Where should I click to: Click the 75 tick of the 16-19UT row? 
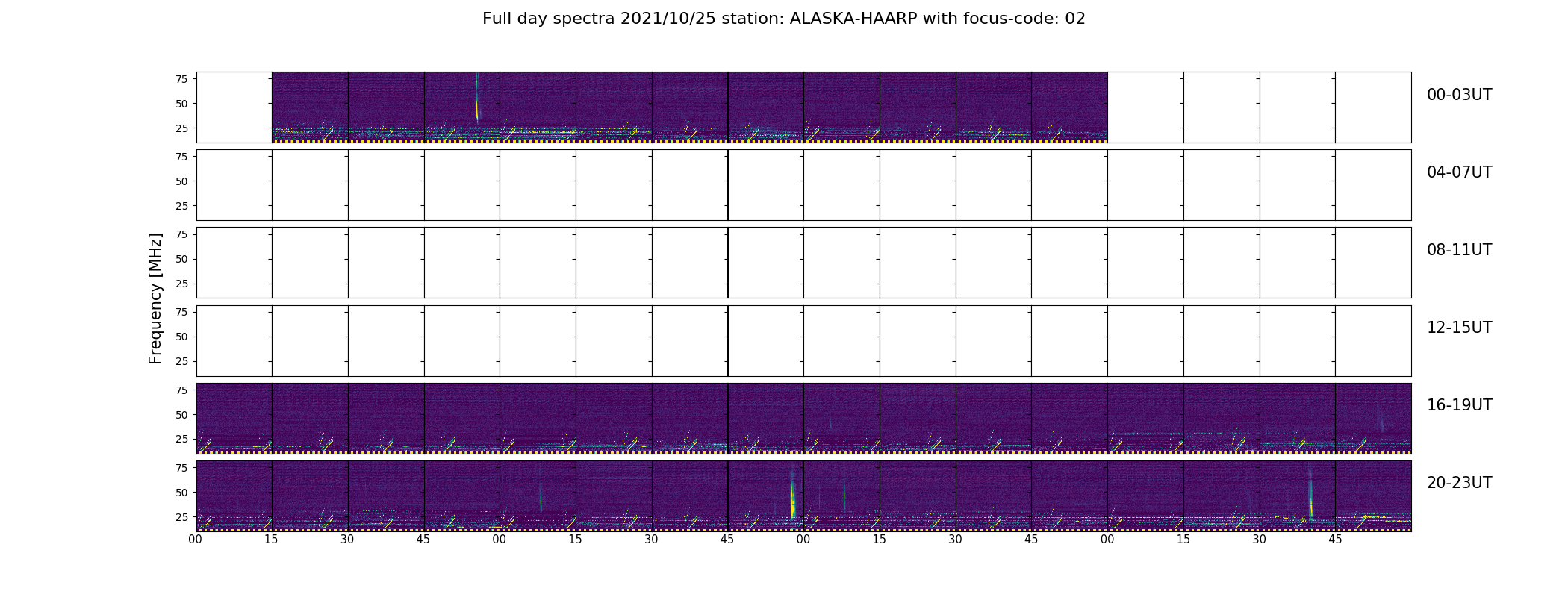click(x=181, y=390)
